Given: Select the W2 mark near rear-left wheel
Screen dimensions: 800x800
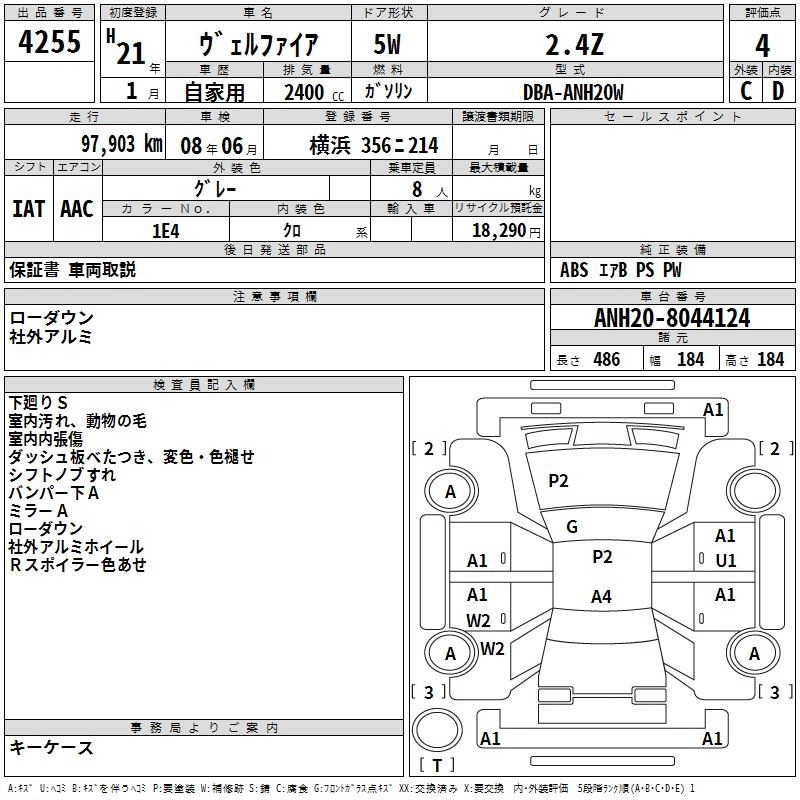Looking at the screenshot, I should pos(492,648).
